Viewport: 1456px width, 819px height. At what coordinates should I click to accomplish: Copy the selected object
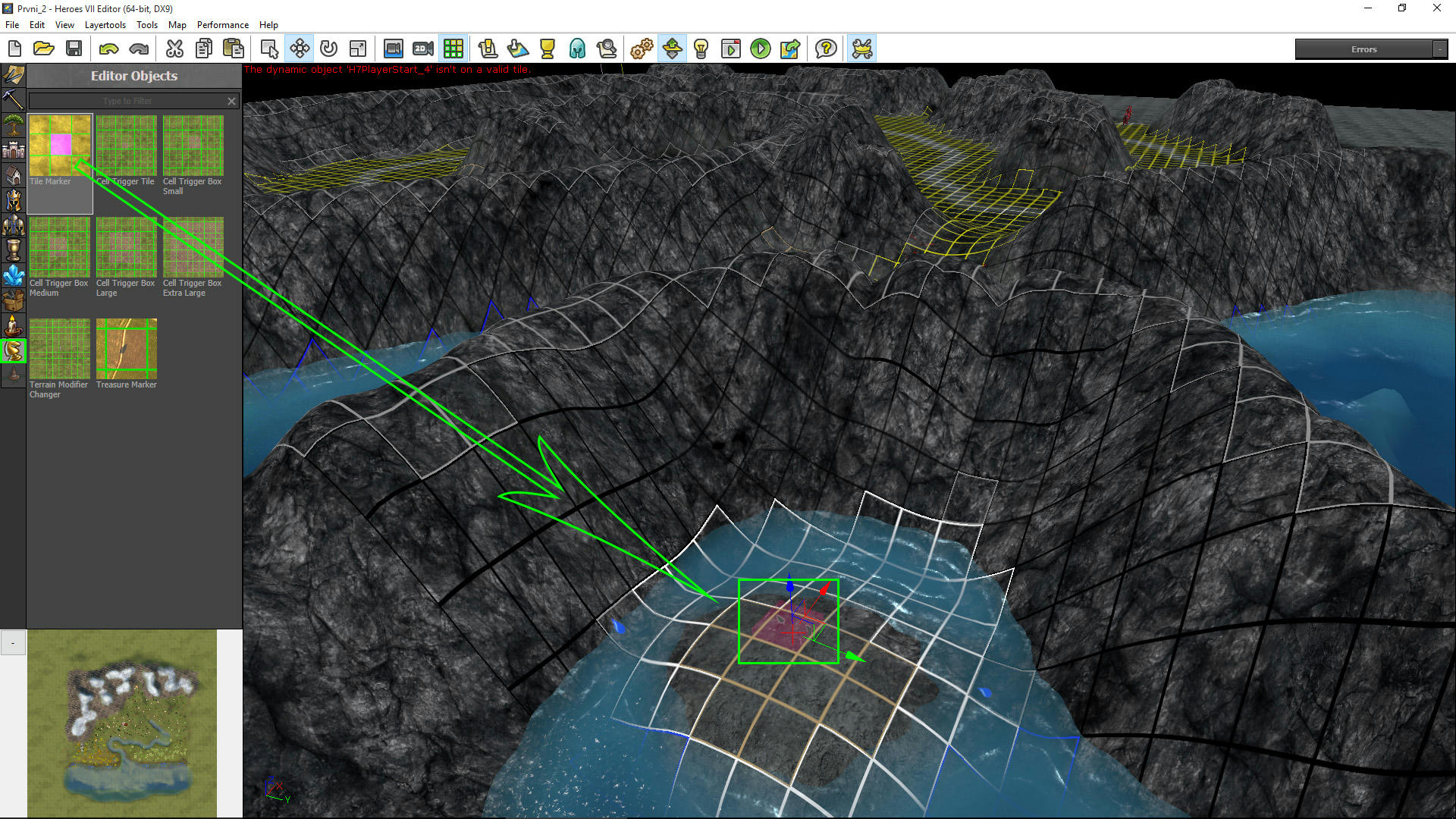pyautogui.click(x=204, y=49)
